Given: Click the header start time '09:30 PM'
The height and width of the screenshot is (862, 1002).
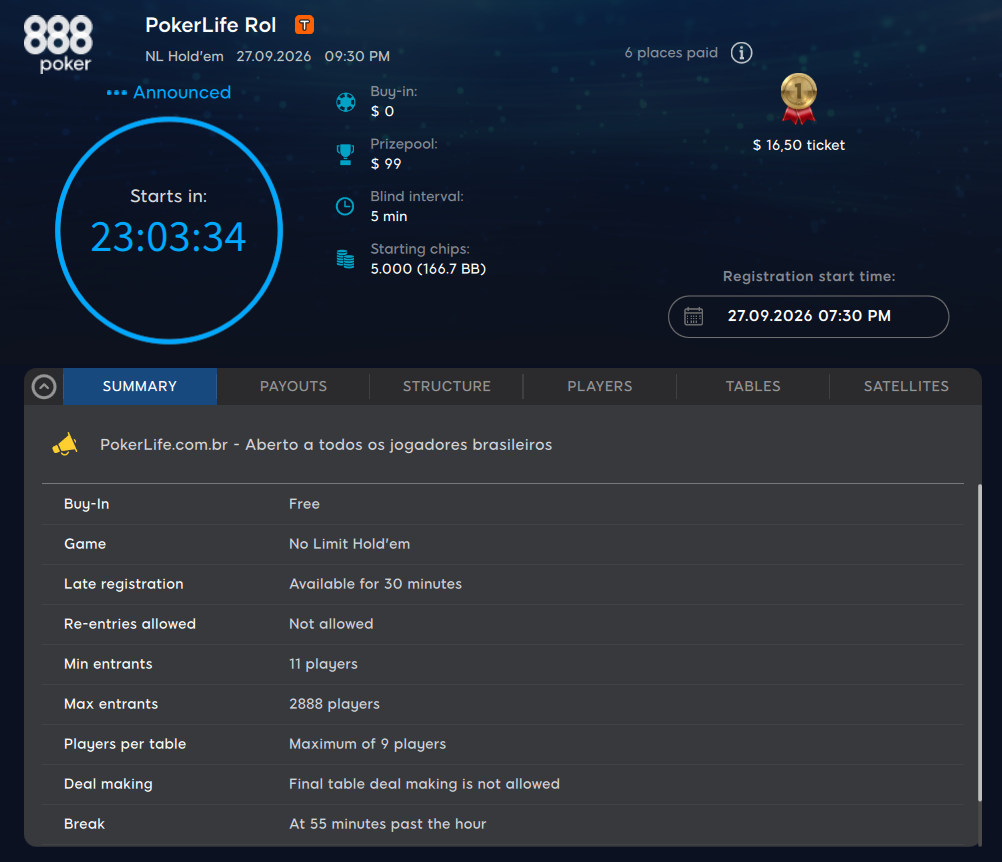Looking at the screenshot, I should pos(357,56).
